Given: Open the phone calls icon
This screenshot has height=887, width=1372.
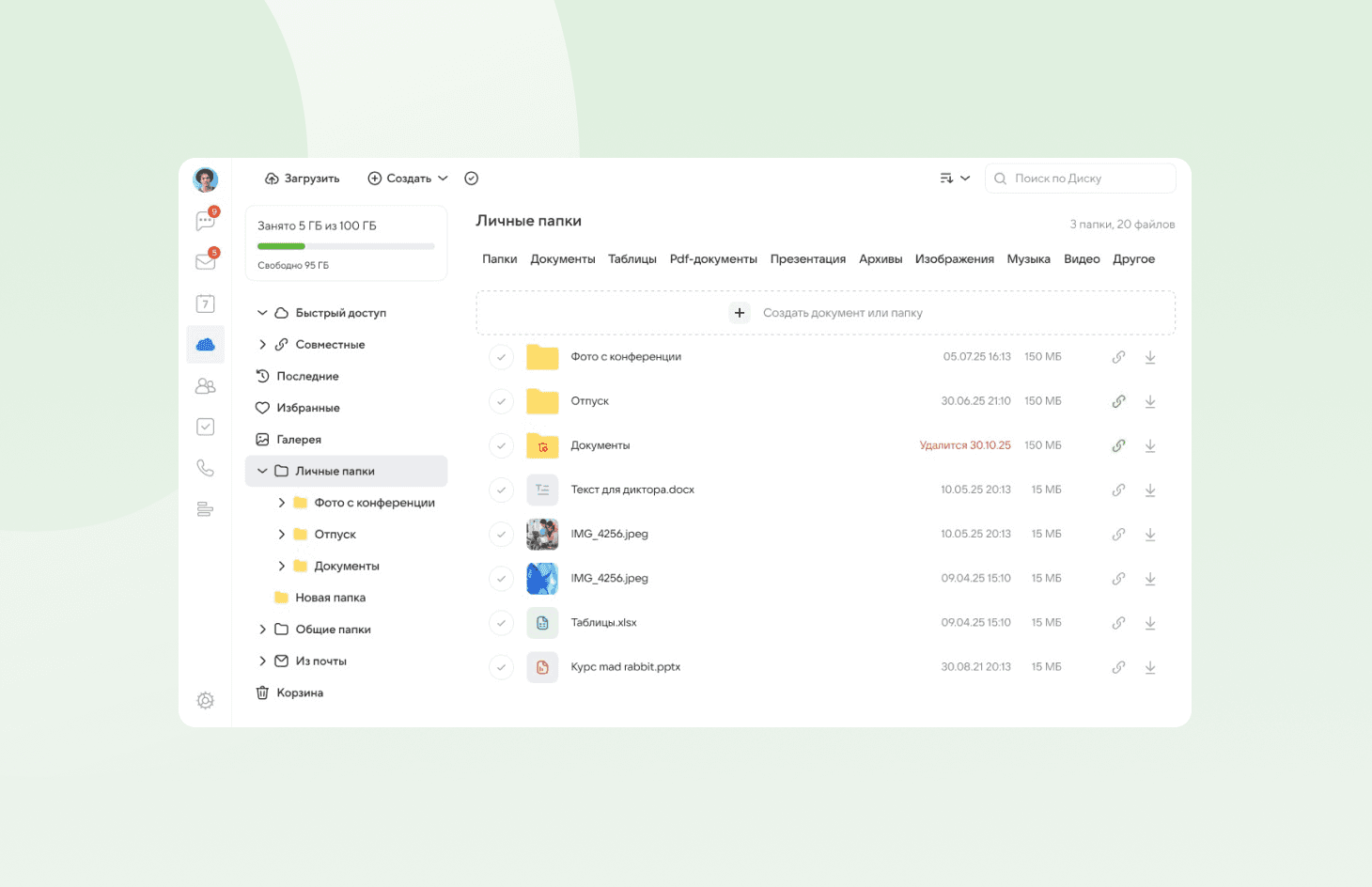Looking at the screenshot, I should click(205, 468).
